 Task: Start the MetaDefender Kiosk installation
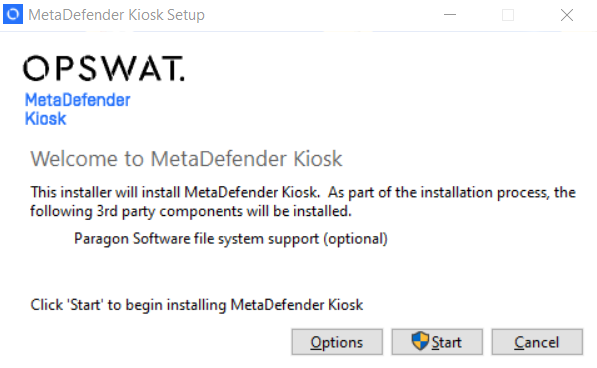pos(437,342)
